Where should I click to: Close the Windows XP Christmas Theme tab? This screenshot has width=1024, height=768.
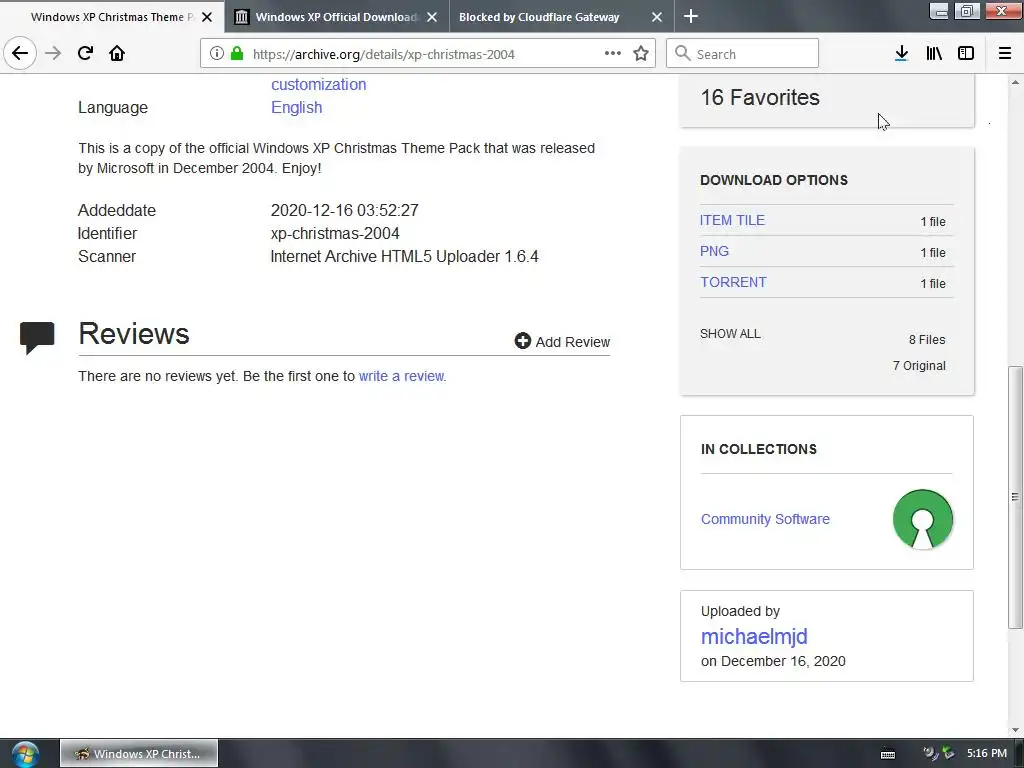[207, 17]
